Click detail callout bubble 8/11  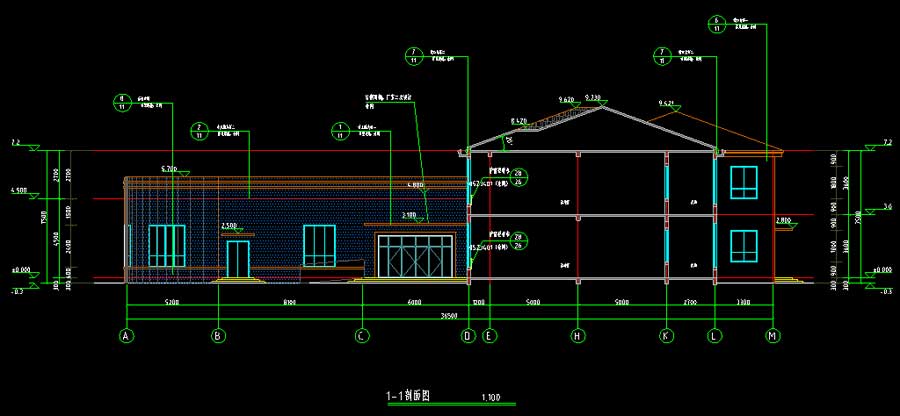[122, 101]
